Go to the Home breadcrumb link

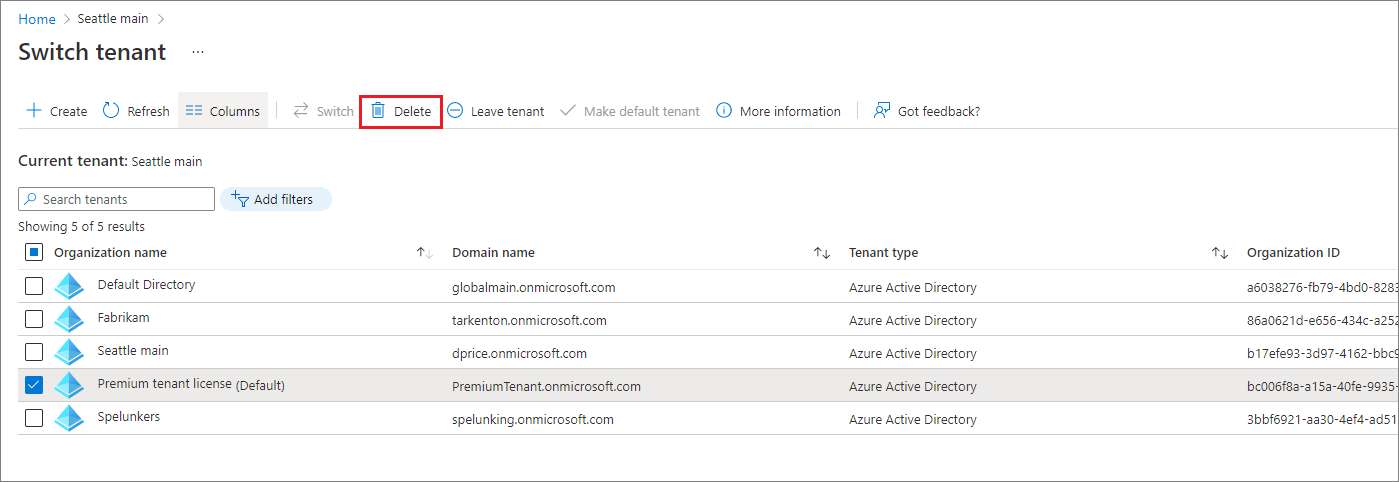[37, 19]
